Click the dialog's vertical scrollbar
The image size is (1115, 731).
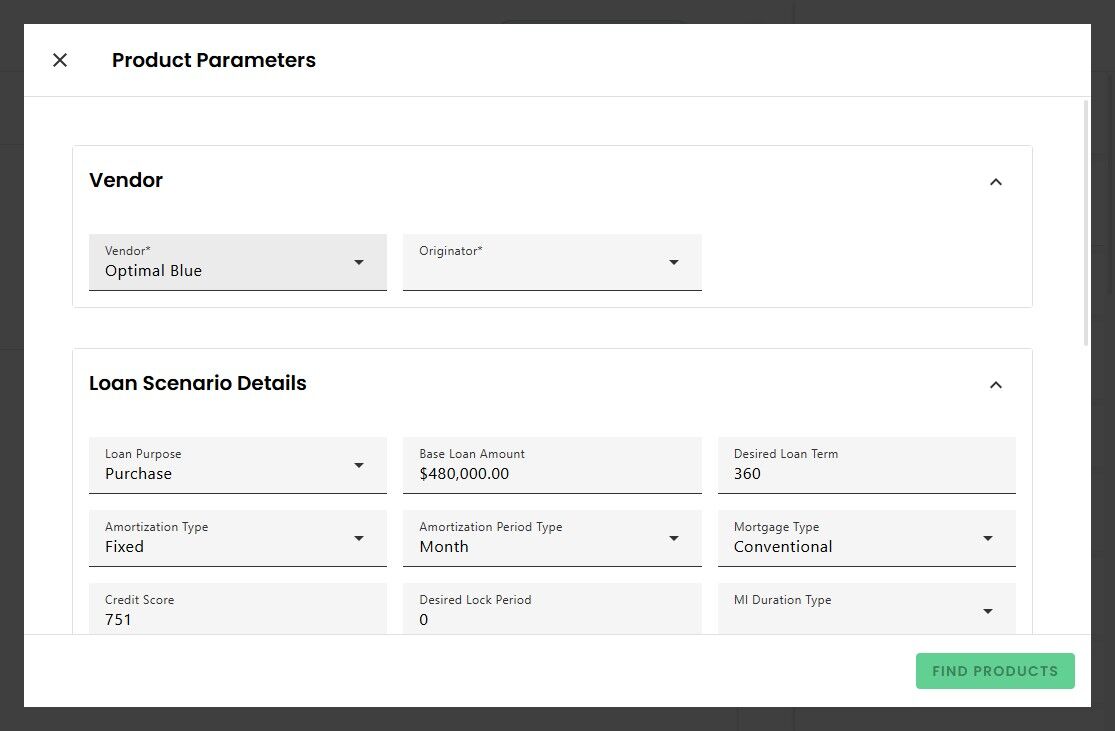1086,222
